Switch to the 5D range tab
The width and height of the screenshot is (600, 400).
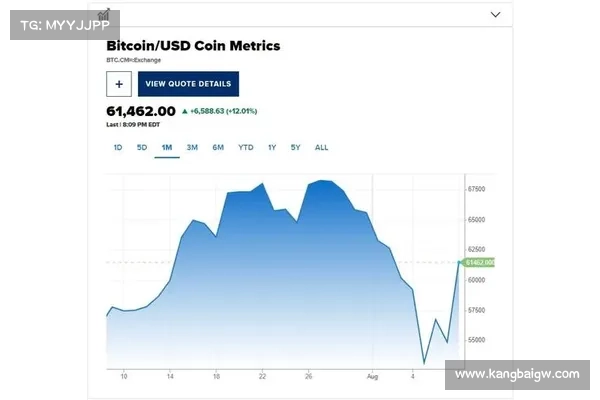pyautogui.click(x=142, y=147)
